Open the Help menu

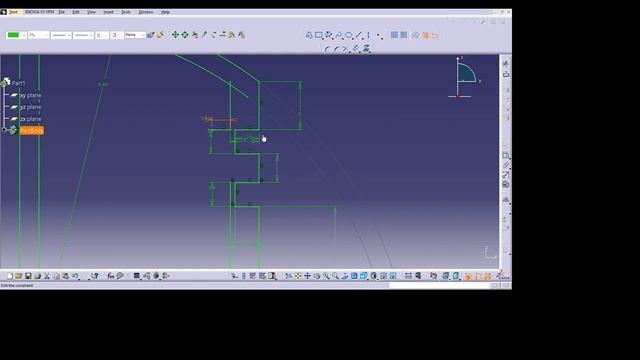point(165,12)
